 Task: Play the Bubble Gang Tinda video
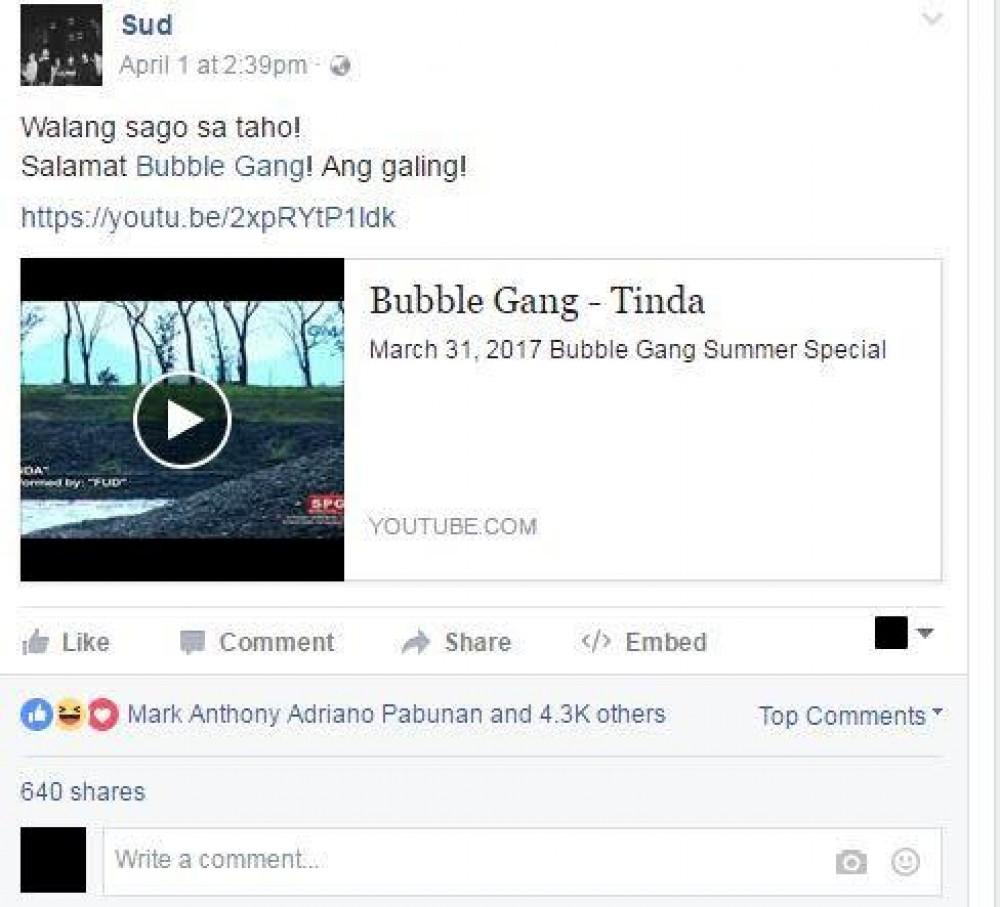(x=182, y=420)
